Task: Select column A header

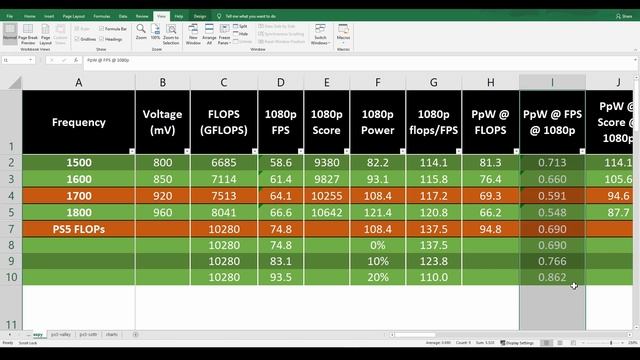Action: click(79, 82)
